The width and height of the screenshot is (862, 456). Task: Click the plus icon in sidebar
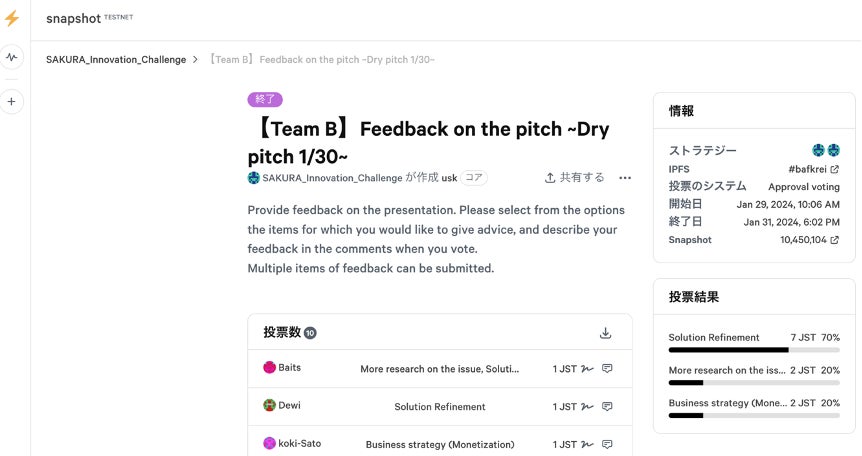click(x=12, y=101)
